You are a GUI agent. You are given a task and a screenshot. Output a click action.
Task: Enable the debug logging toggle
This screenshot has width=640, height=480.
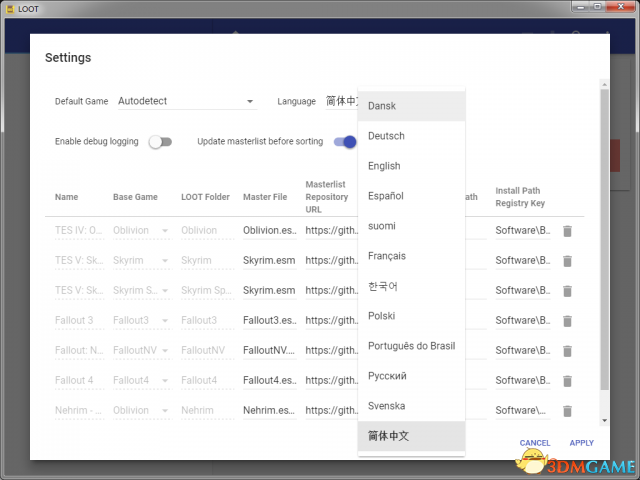point(160,142)
